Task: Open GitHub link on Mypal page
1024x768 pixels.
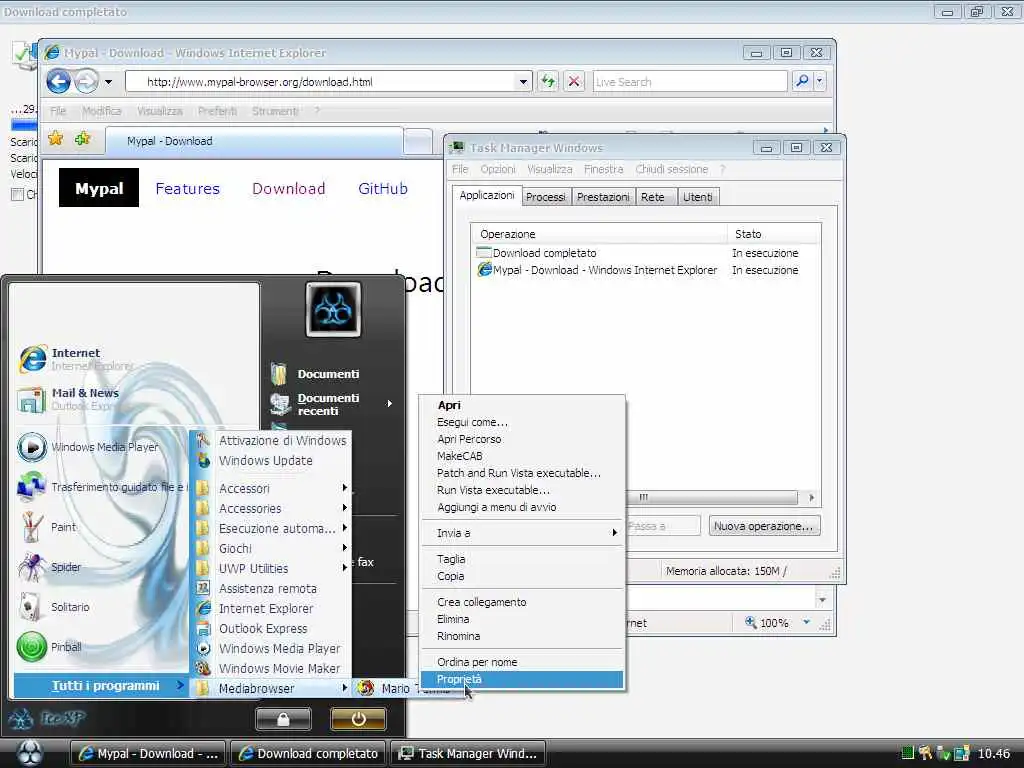Action: tap(383, 189)
